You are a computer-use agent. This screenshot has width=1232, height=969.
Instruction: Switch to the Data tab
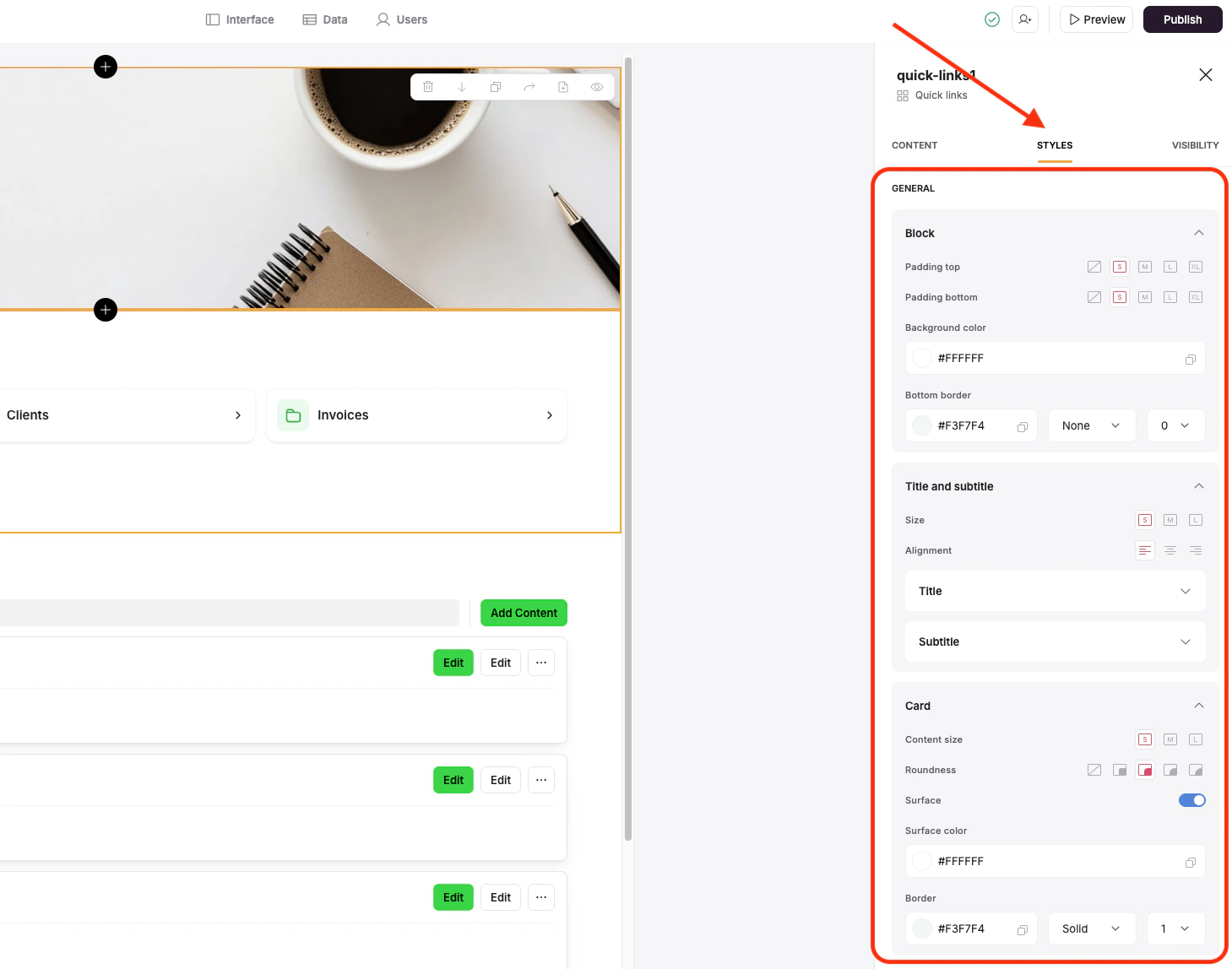point(325,19)
